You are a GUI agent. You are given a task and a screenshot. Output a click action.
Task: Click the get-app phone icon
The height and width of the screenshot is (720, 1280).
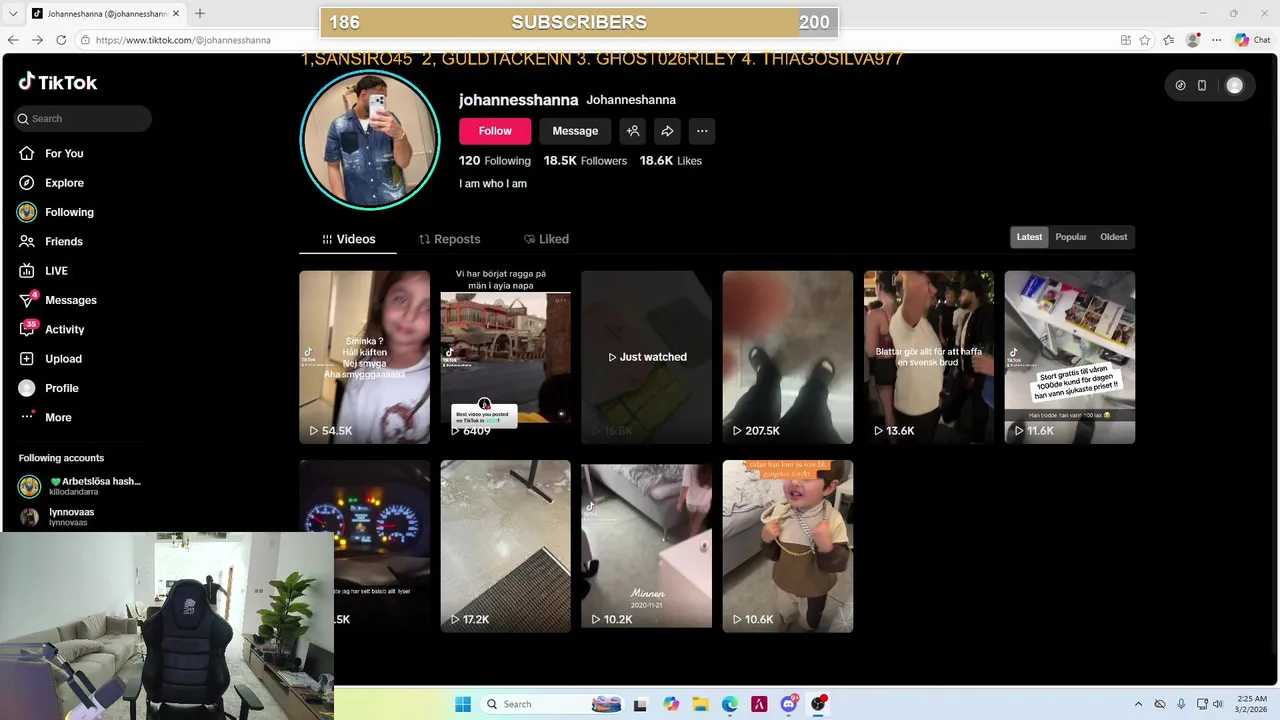[1202, 86]
